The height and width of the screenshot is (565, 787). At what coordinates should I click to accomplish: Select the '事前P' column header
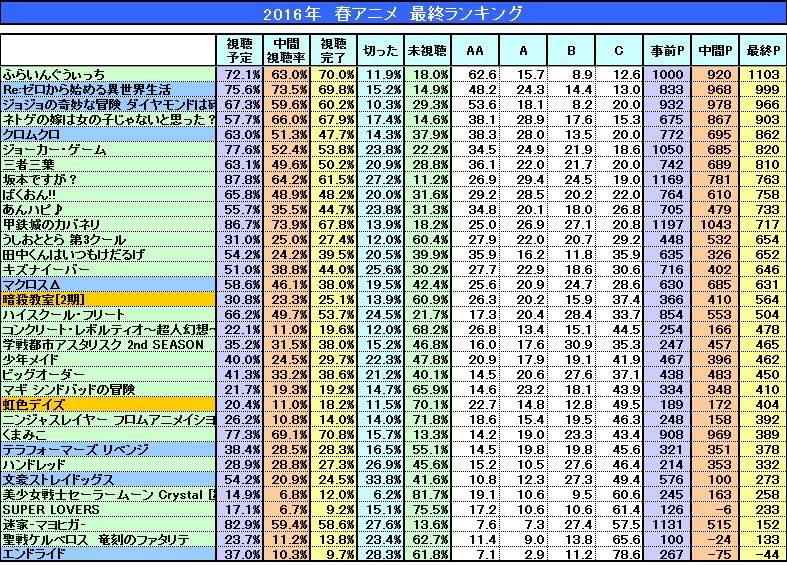(667, 50)
